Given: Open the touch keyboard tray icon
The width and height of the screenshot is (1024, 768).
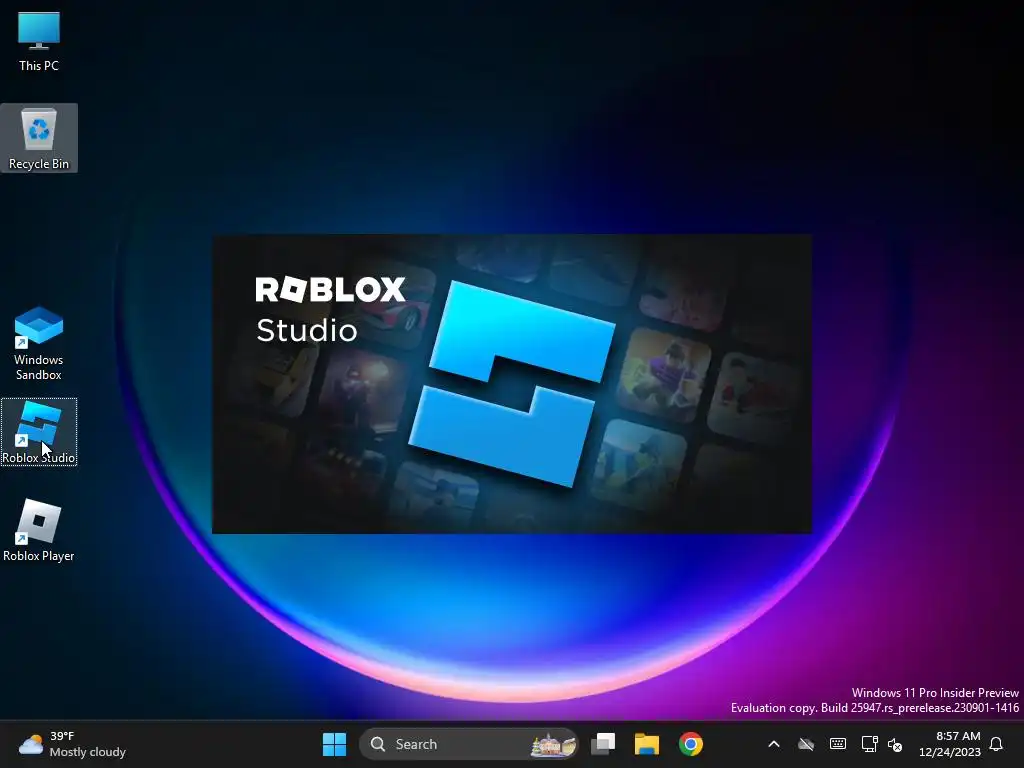Looking at the screenshot, I should point(838,744).
